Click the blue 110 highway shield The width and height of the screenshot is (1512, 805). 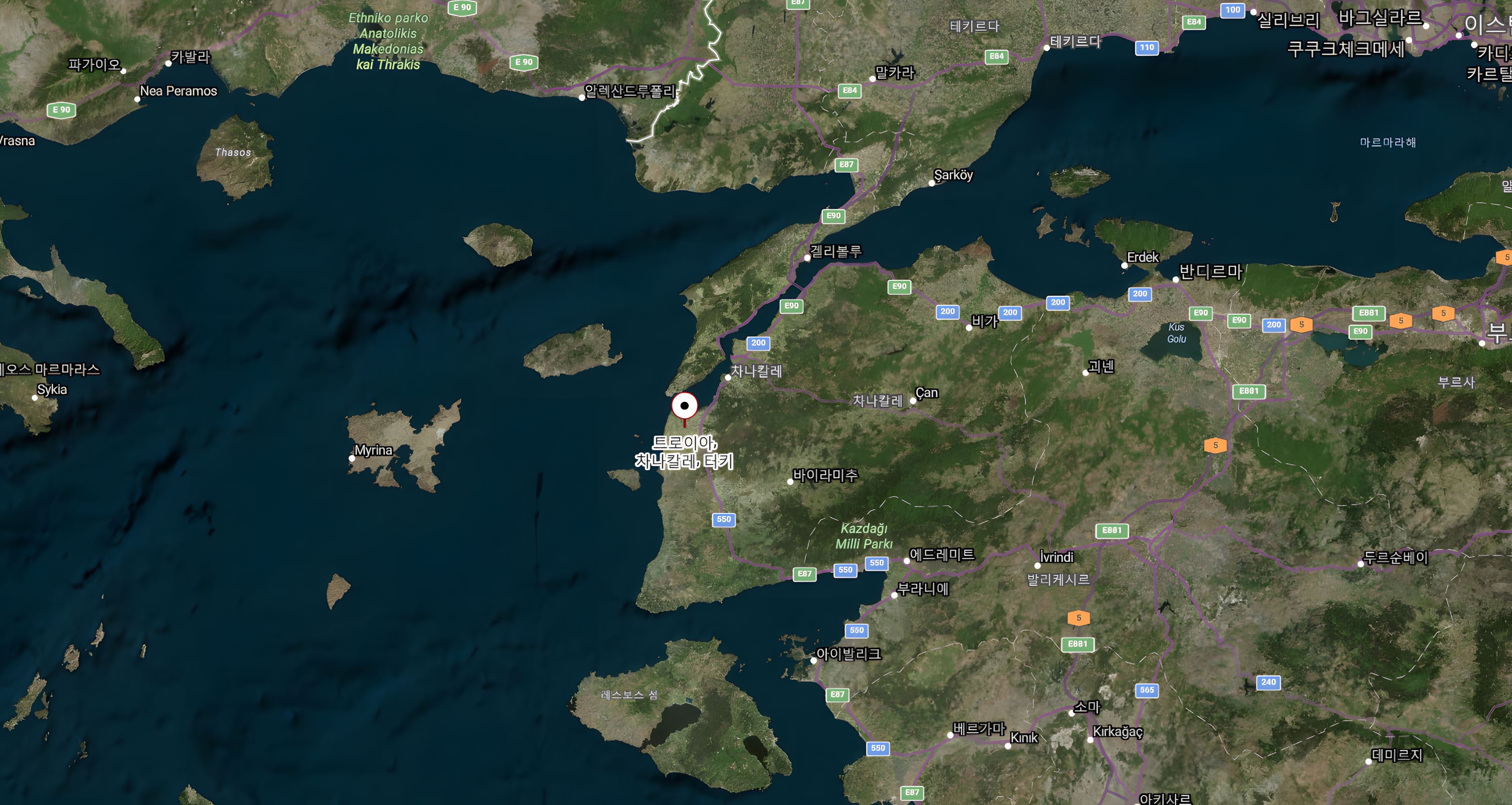1146,47
